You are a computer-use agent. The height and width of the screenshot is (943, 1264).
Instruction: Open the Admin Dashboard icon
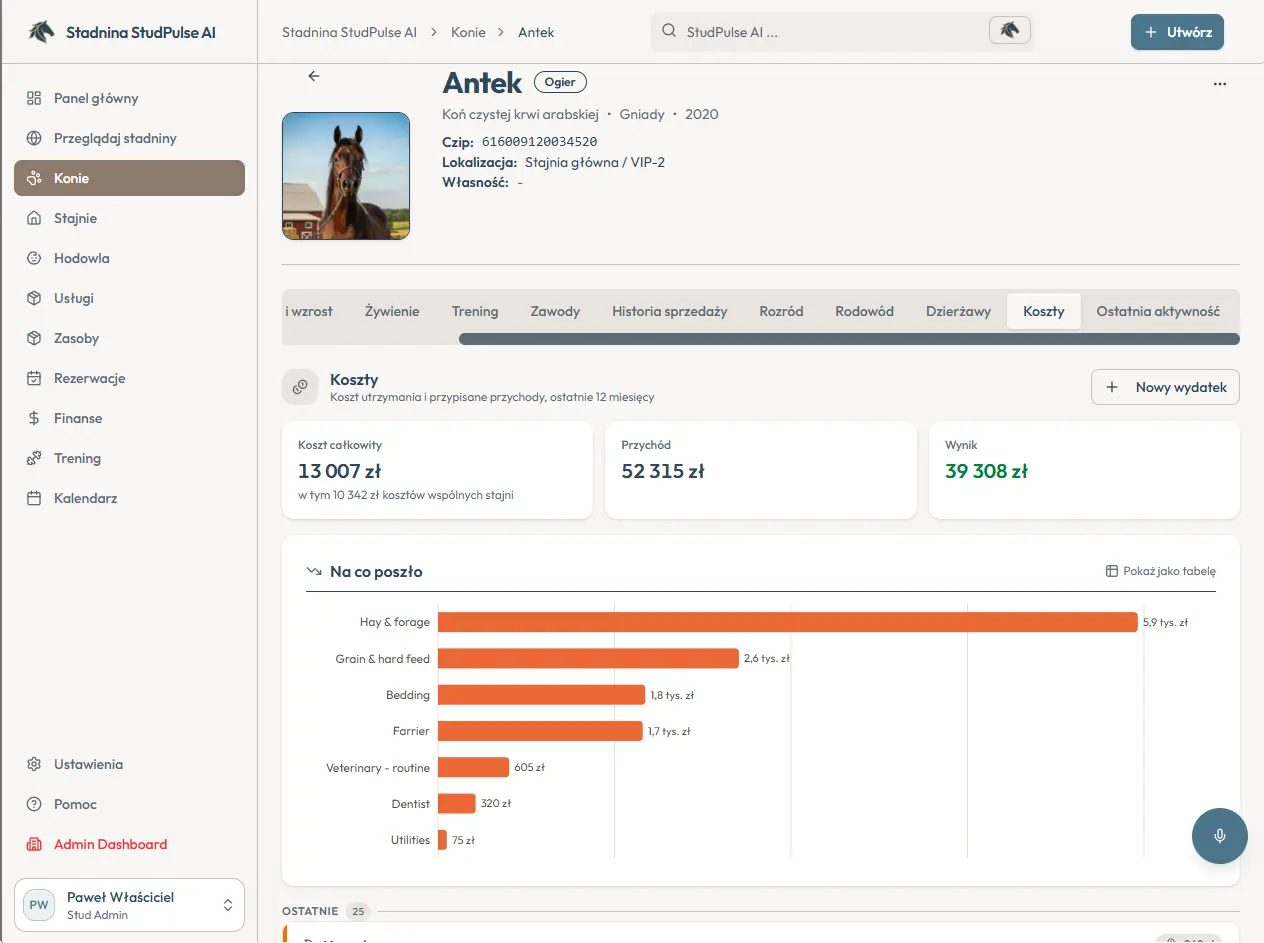pos(34,844)
